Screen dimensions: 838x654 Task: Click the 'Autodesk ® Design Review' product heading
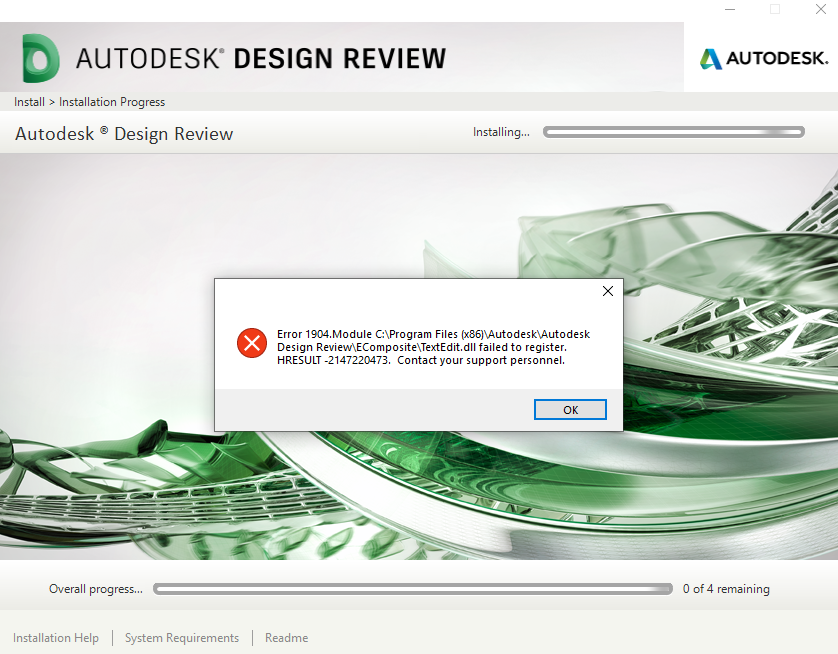(x=124, y=134)
